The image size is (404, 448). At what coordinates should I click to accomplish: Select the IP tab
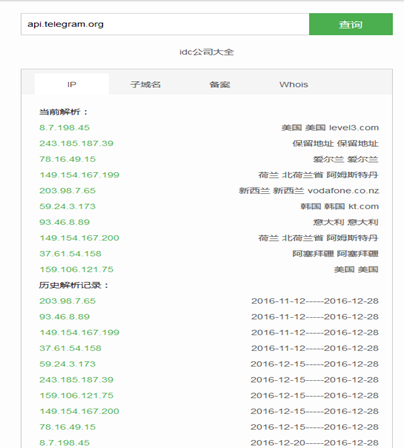(x=72, y=84)
